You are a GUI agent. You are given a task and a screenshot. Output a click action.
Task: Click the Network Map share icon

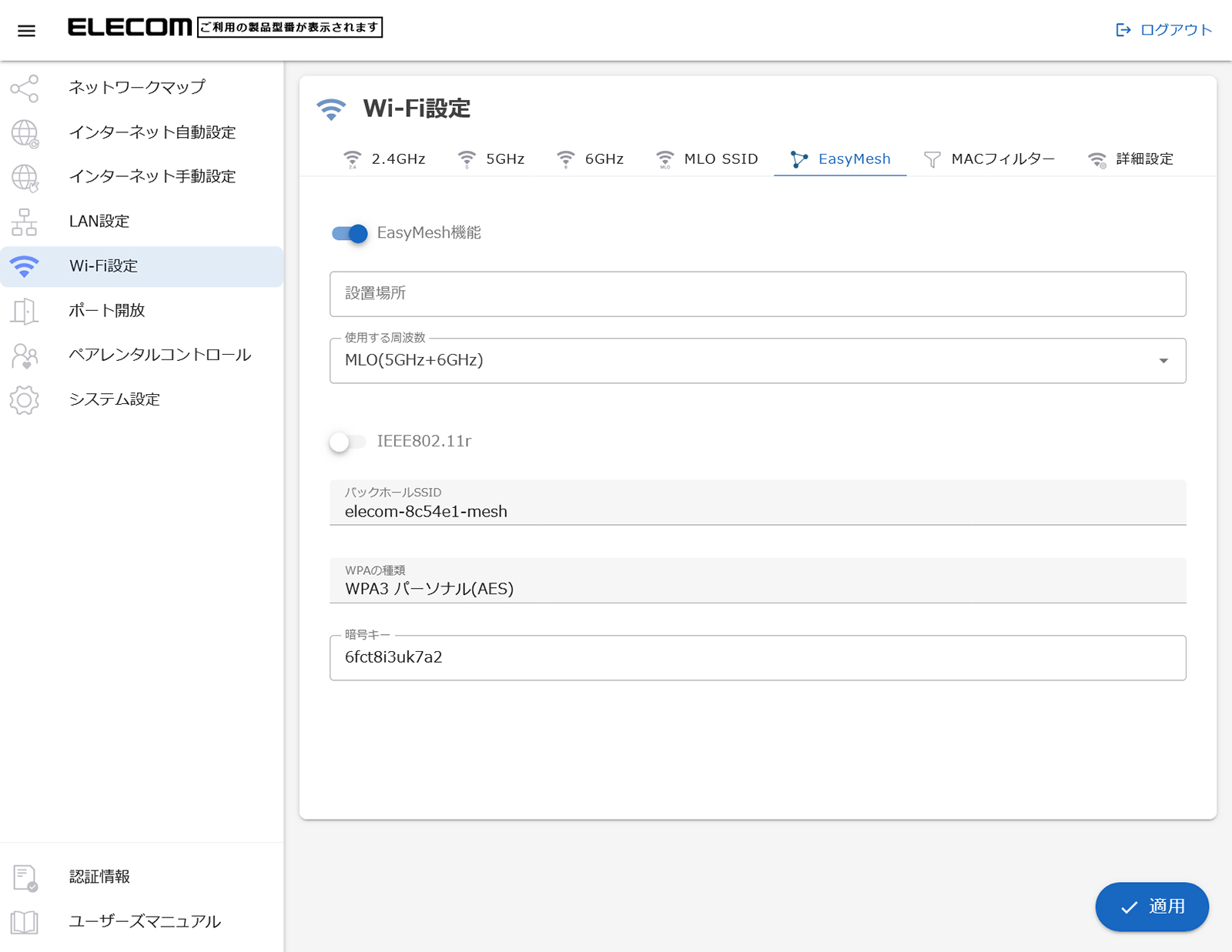pyautogui.click(x=25, y=89)
